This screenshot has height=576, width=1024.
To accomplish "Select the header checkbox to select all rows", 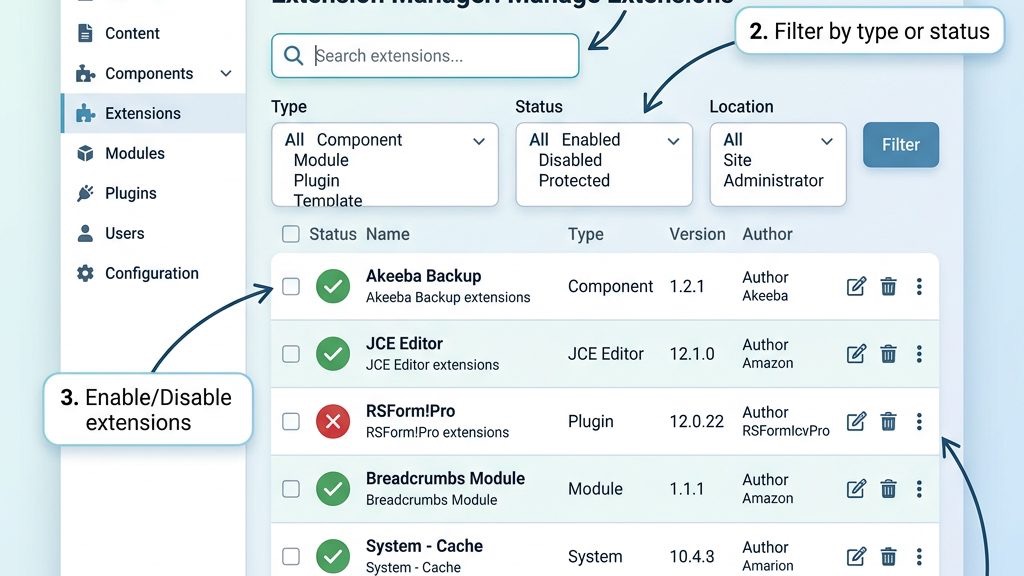I will [x=290, y=234].
